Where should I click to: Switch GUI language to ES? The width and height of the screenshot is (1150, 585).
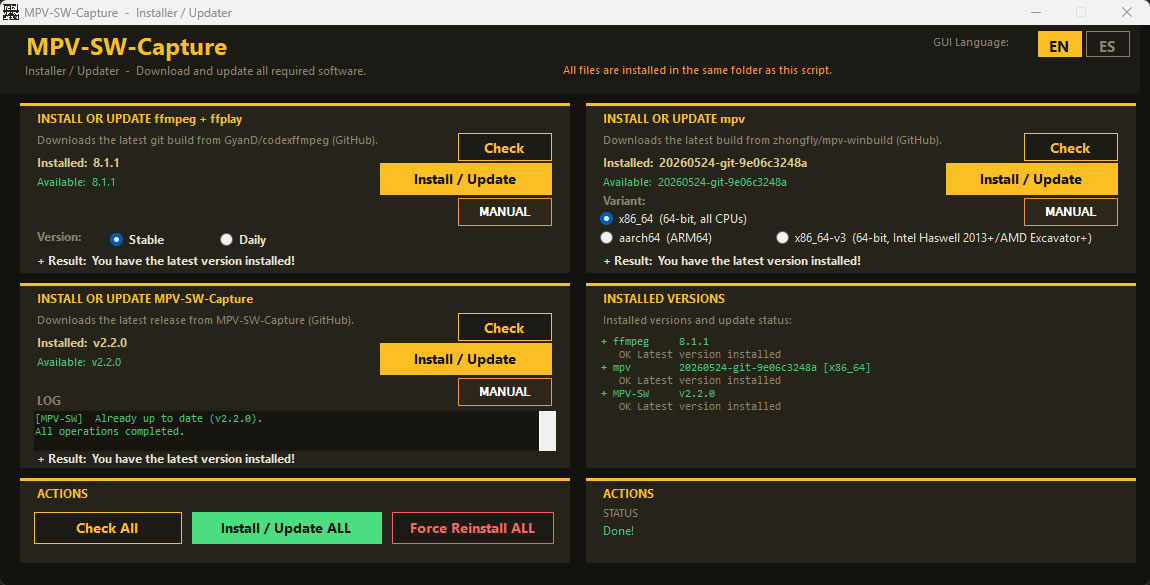(1107, 45)
